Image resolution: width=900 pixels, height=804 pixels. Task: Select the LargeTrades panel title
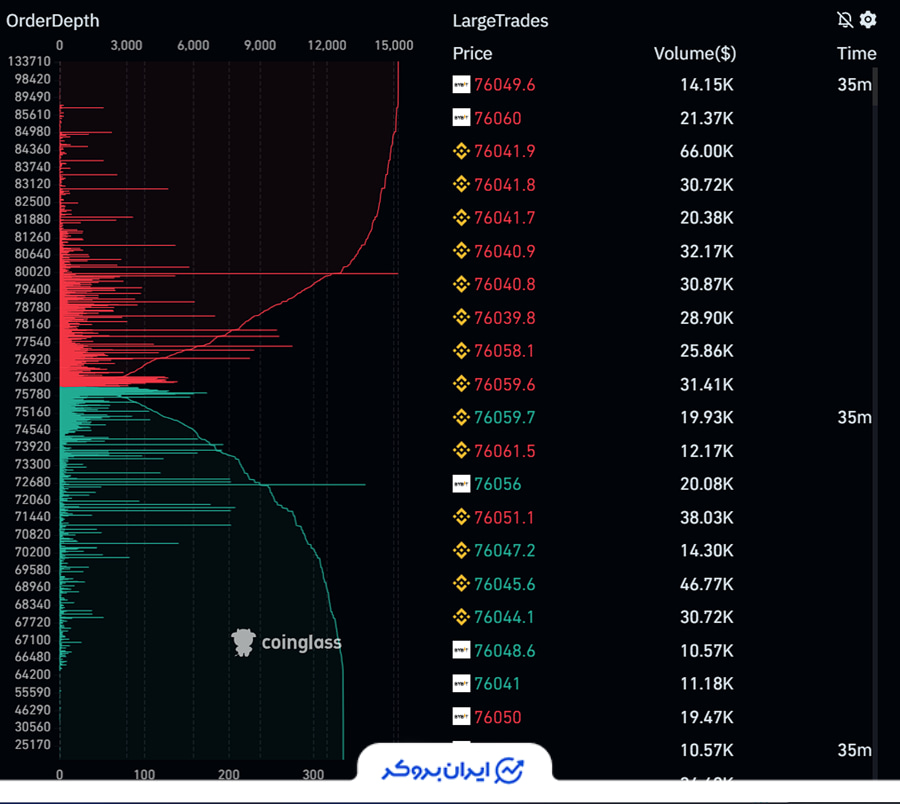pos(500,21)
